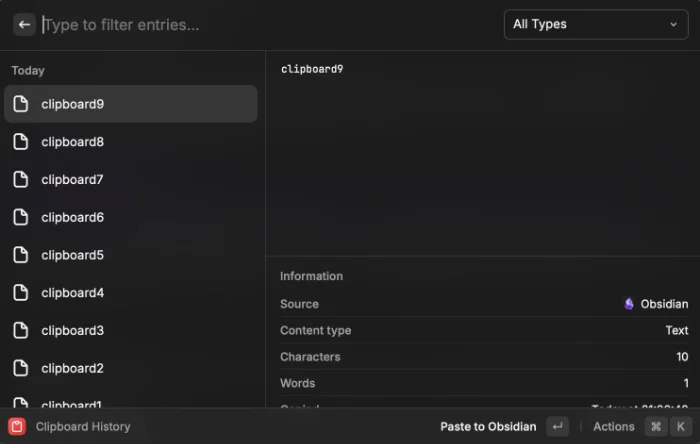Expand type filter via chevron arrow
Viewport: 700px width, 444px height.
point(673,24)
